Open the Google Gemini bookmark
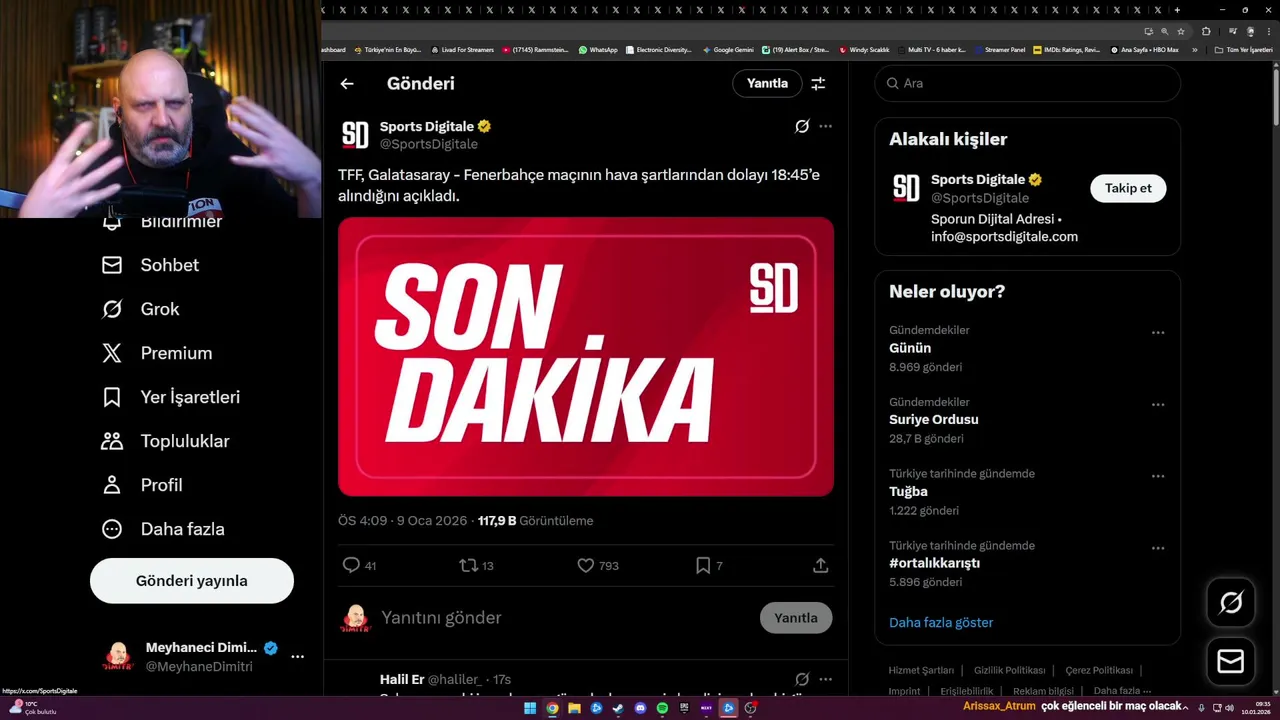Image resolution: width=1280 pixels, height=720 pixels. pos(728,49)
